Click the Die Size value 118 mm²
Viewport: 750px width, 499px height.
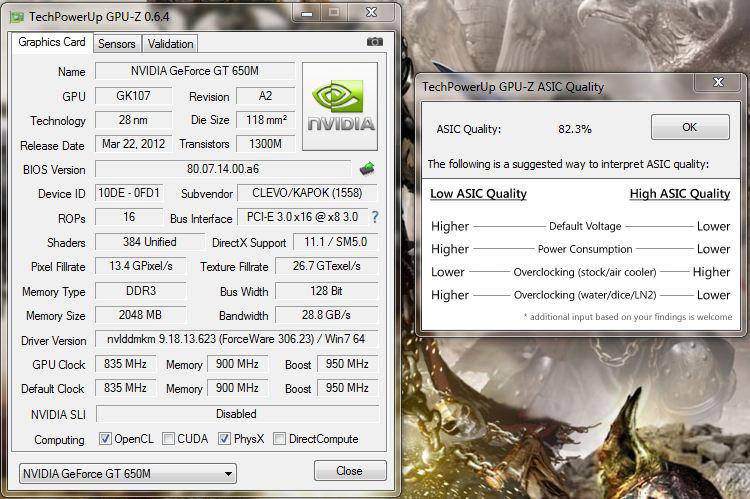pos(265,120)
